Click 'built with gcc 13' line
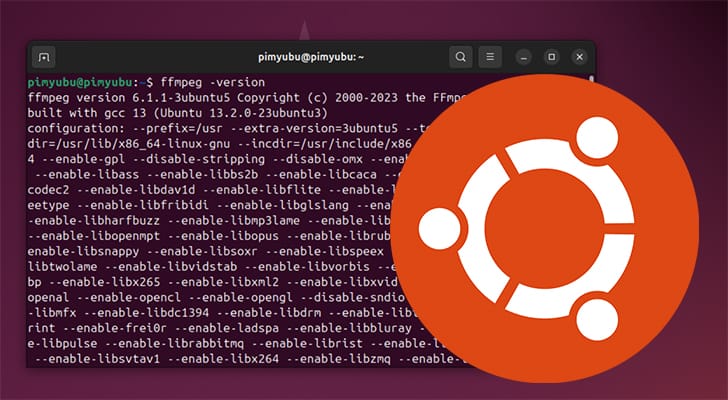Screen dimensions: 728x400 point(177,113)
